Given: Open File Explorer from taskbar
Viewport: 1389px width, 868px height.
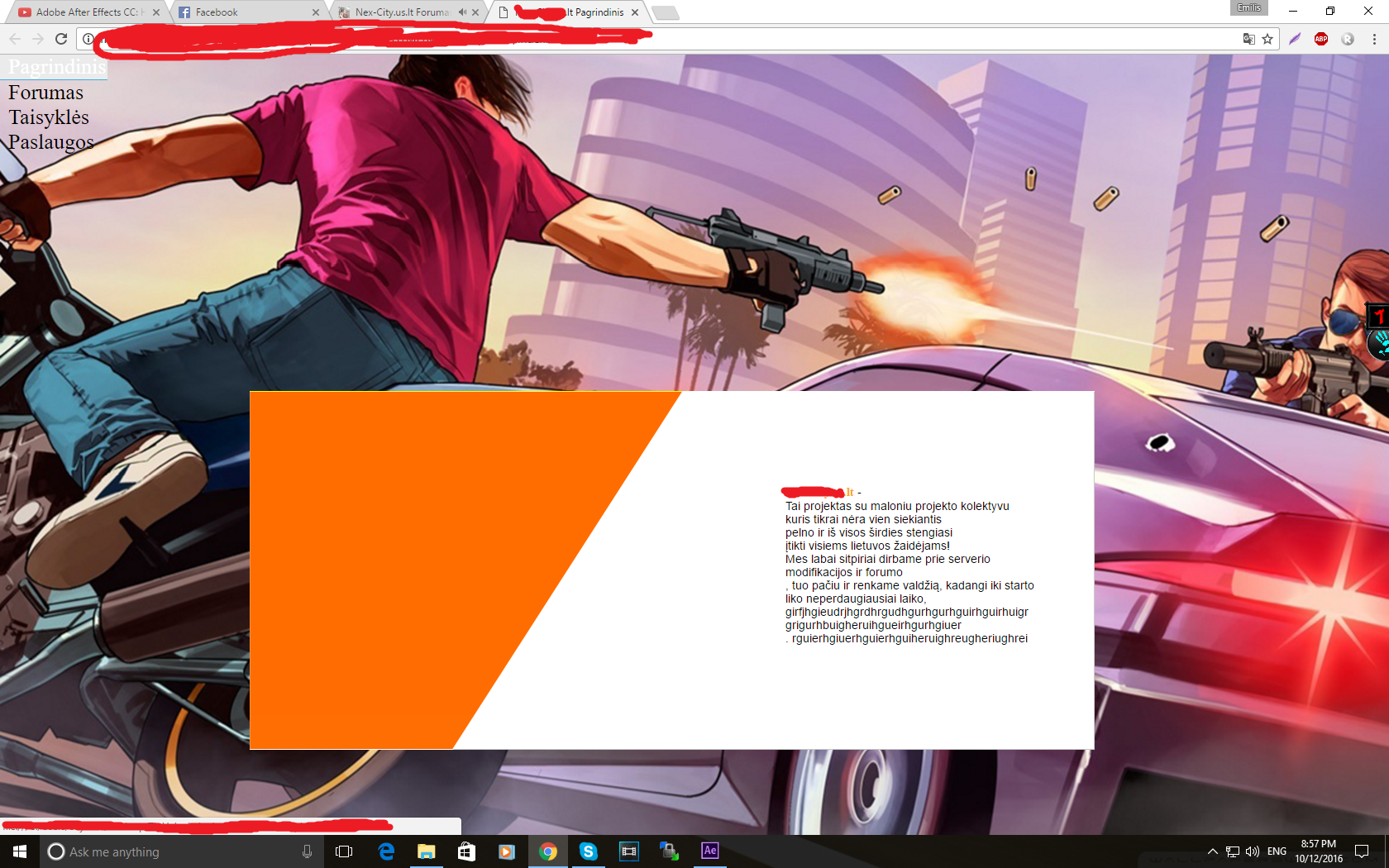Looking at the screenshot, I should (x=427, y=851).
